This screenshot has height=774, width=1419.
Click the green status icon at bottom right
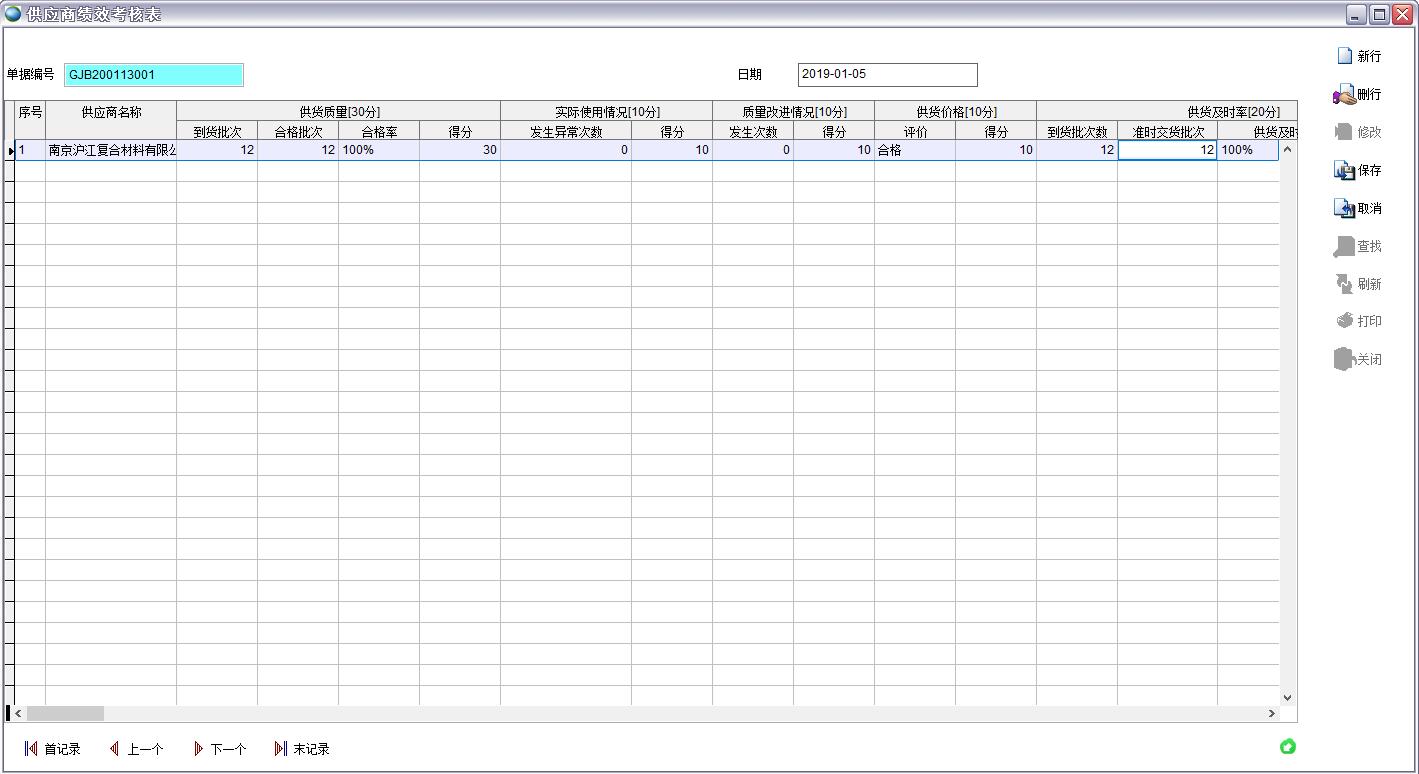pos(1288,747)
